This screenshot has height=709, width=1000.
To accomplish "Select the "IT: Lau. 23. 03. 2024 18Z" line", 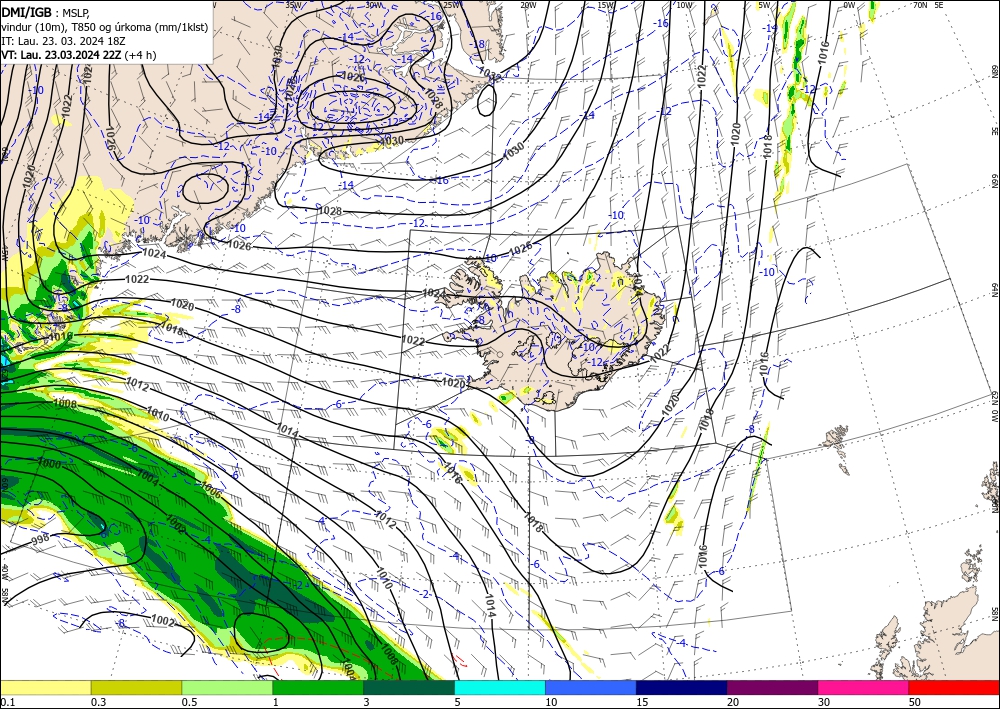I will coord(63,41).
